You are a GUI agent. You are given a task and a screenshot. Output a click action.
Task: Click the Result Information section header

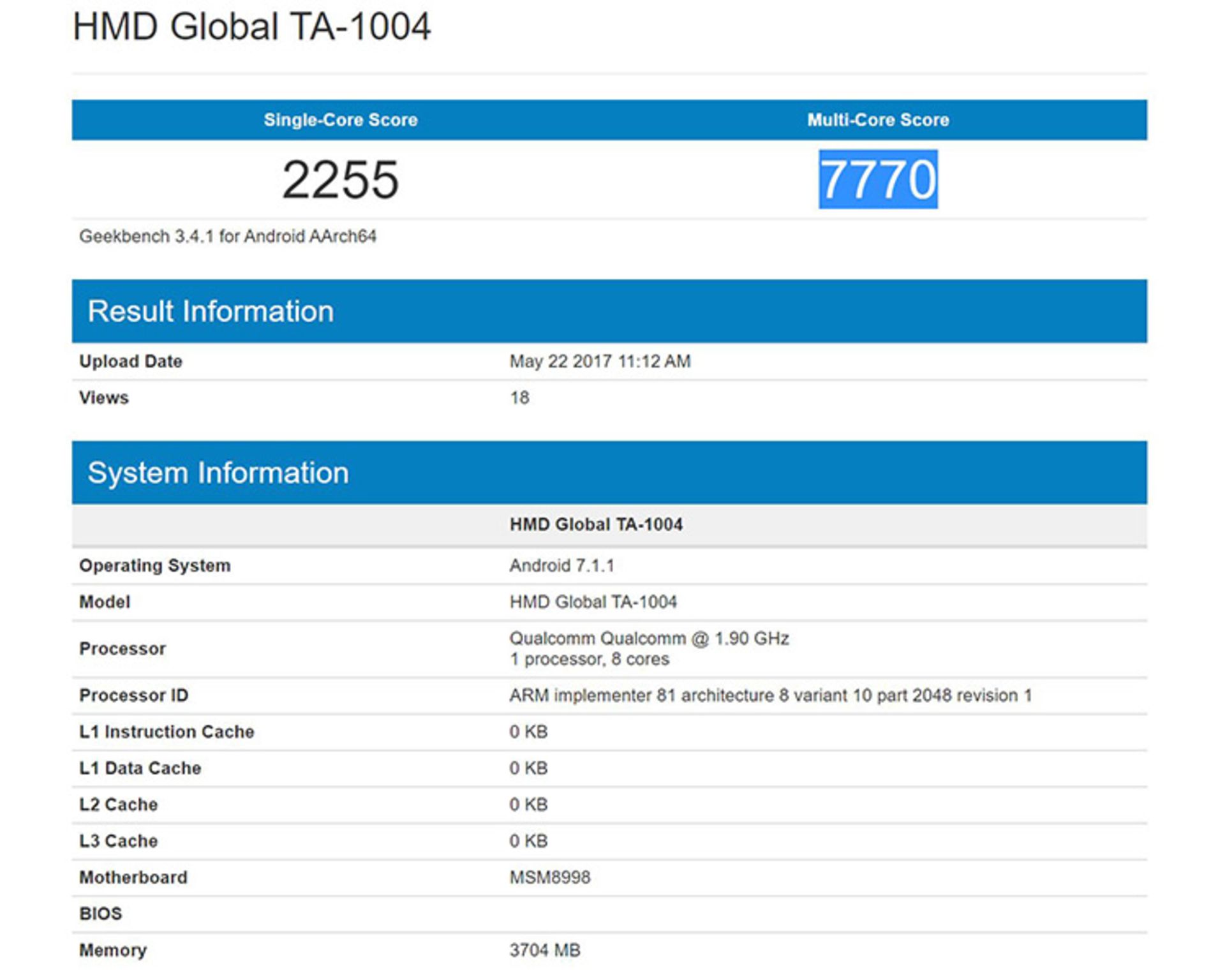pos(211,311)
